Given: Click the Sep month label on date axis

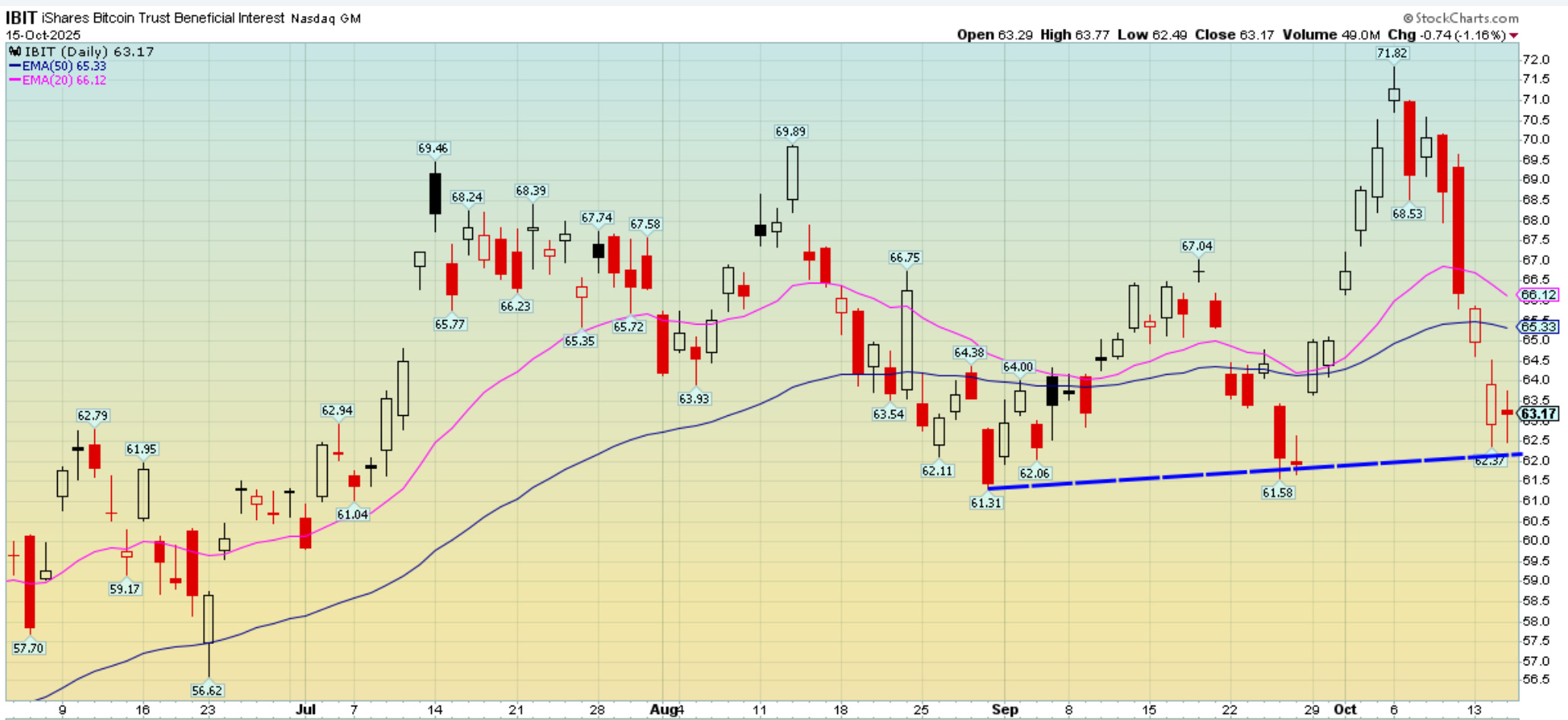Looking at the screenshot, I should (1005, 709).
